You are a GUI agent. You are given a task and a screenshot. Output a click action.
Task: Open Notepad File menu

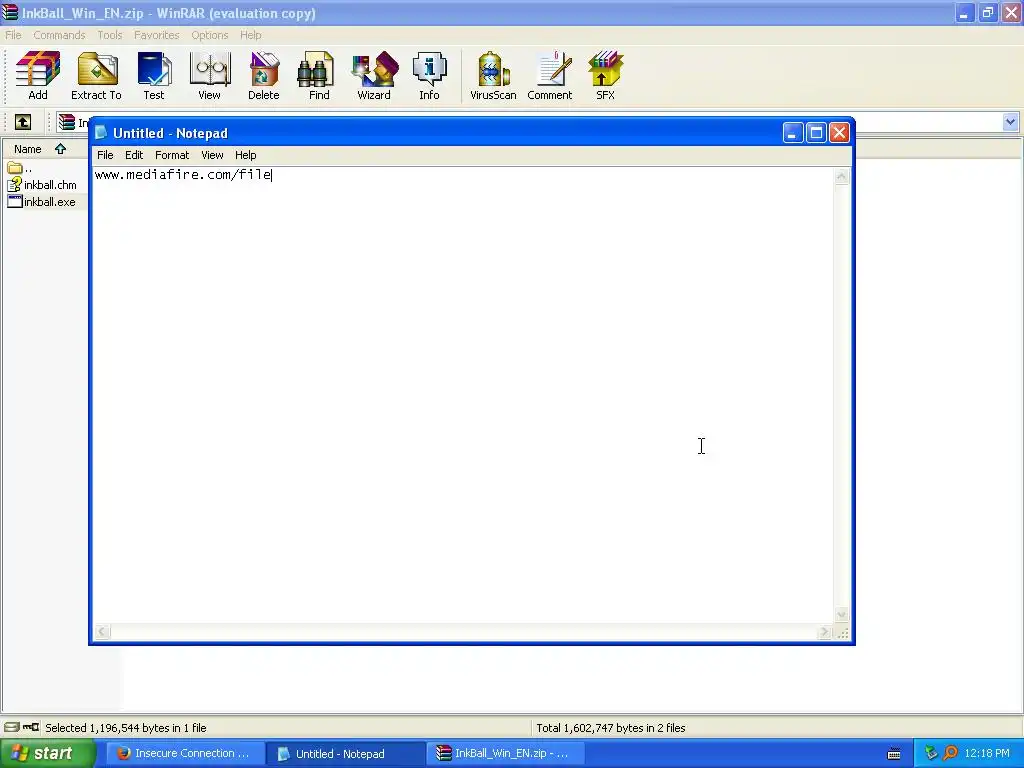coord(105,155)
